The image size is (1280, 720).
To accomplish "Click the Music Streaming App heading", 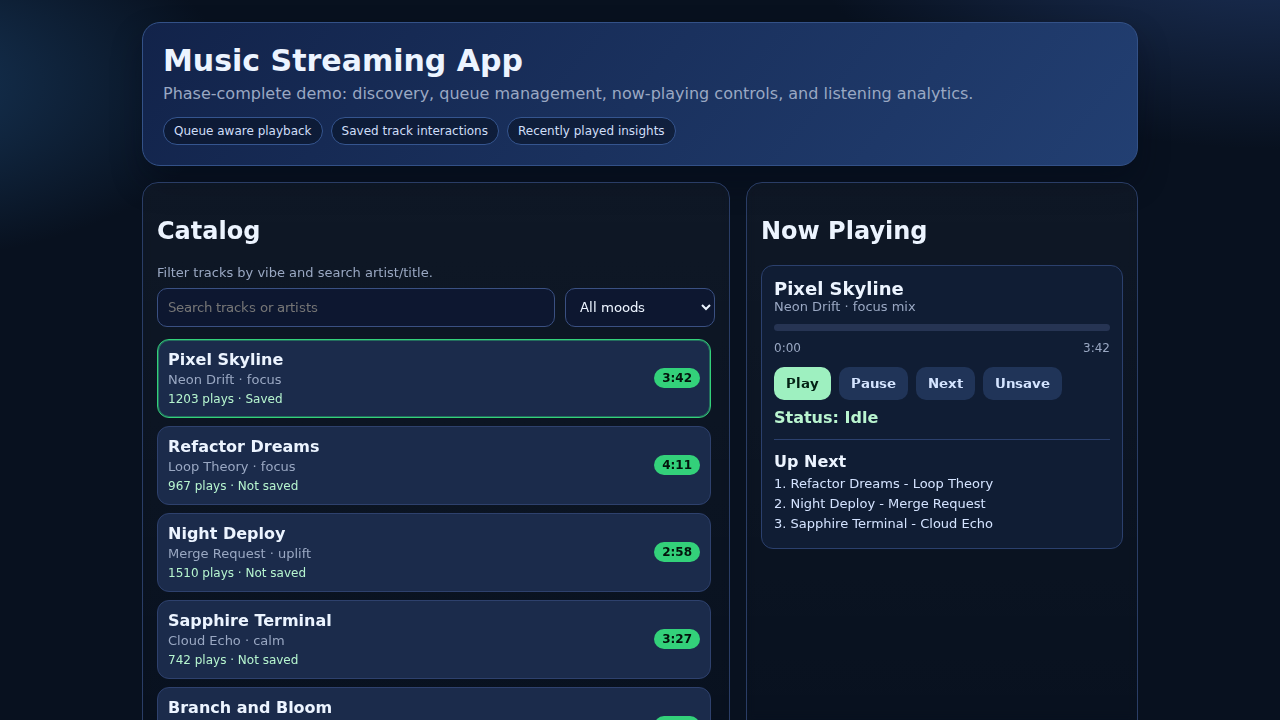I will (x=343, y=60).
